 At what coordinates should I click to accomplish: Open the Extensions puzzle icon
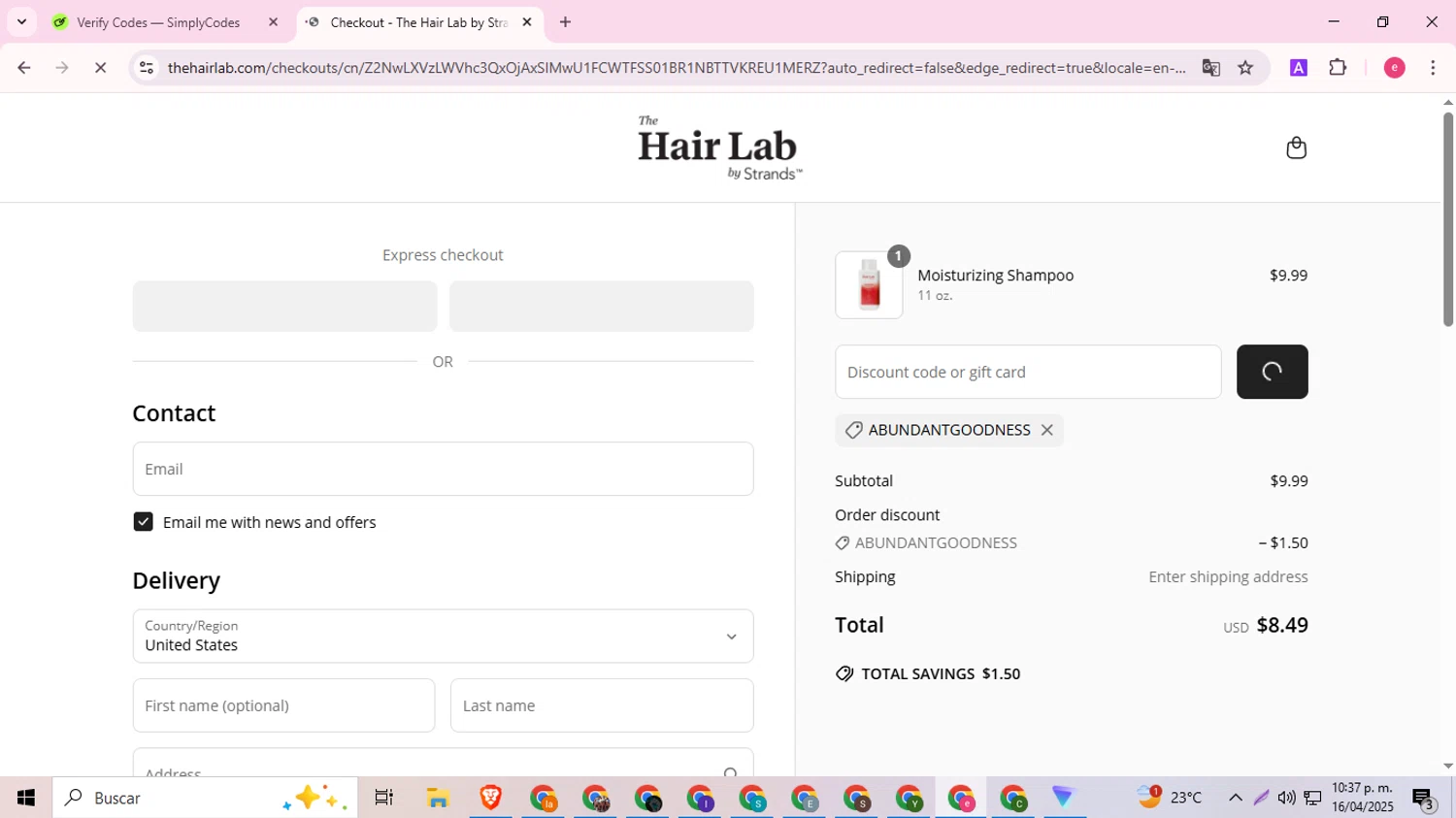1338,68
